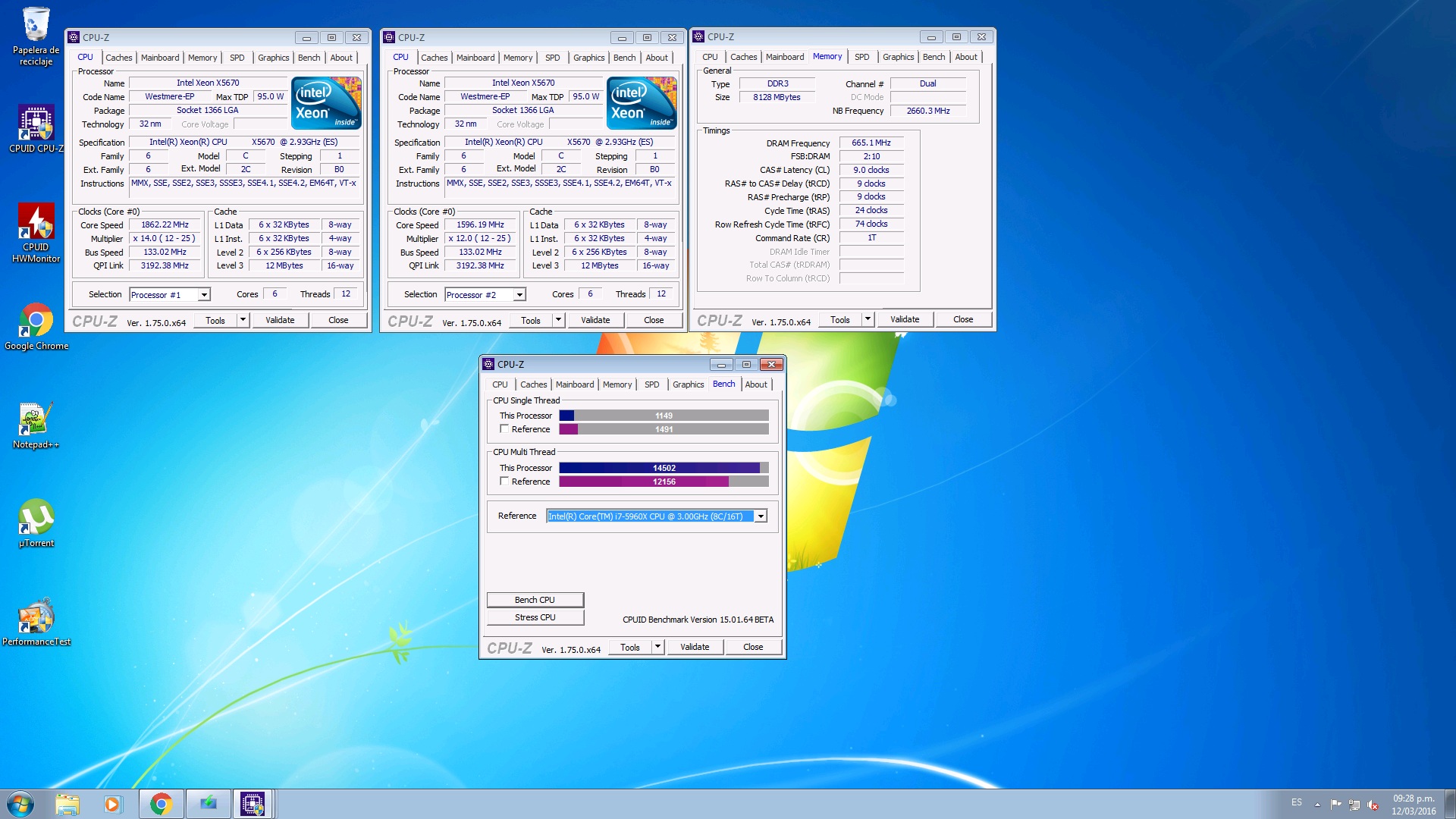Open the media player taskbar icon

pos(112,804)
